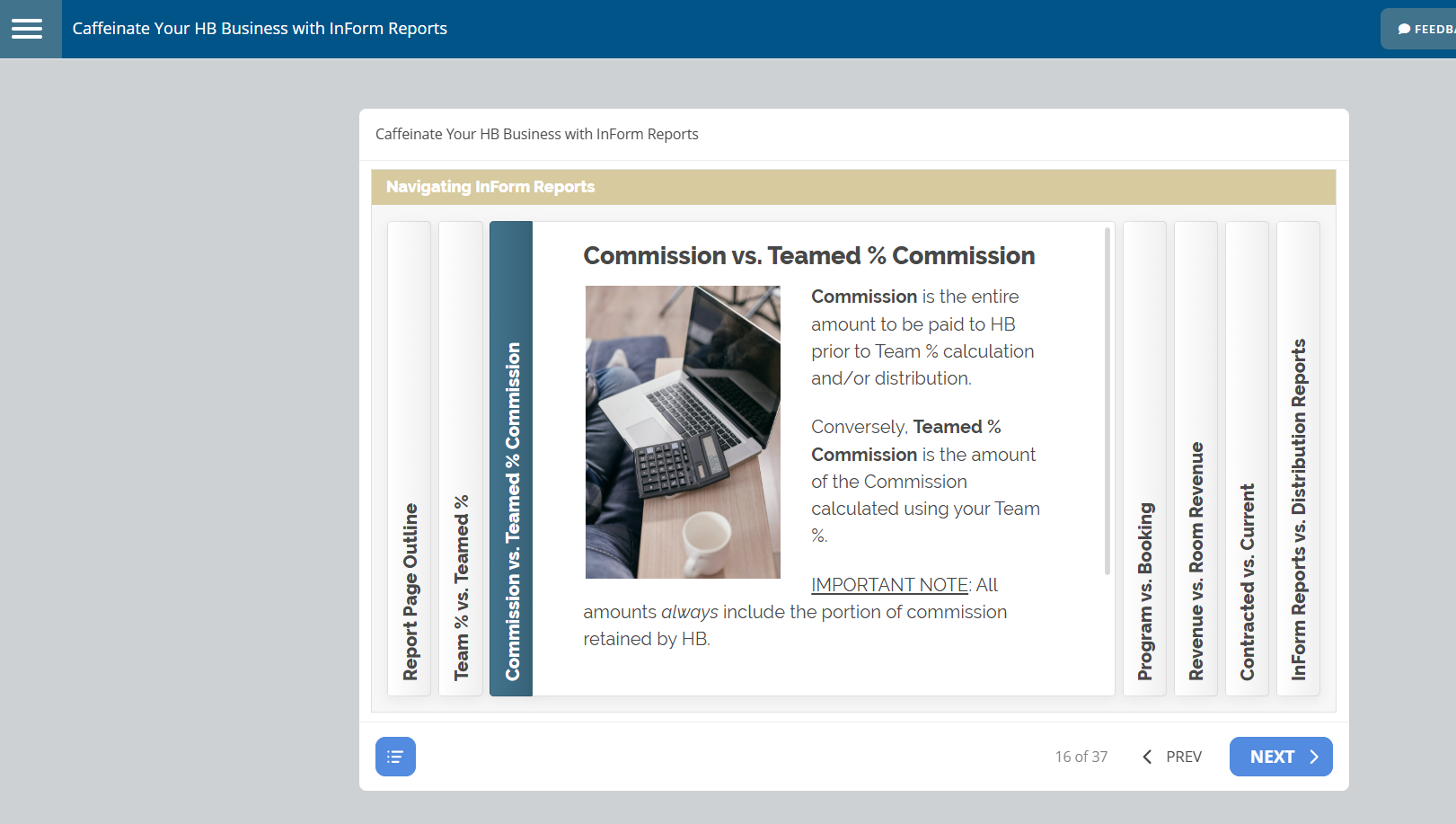Screen dimensions: 1456x824
Task: Collapse the Commission vs. Teamed % Commission panel
Action: pos(511,458)
